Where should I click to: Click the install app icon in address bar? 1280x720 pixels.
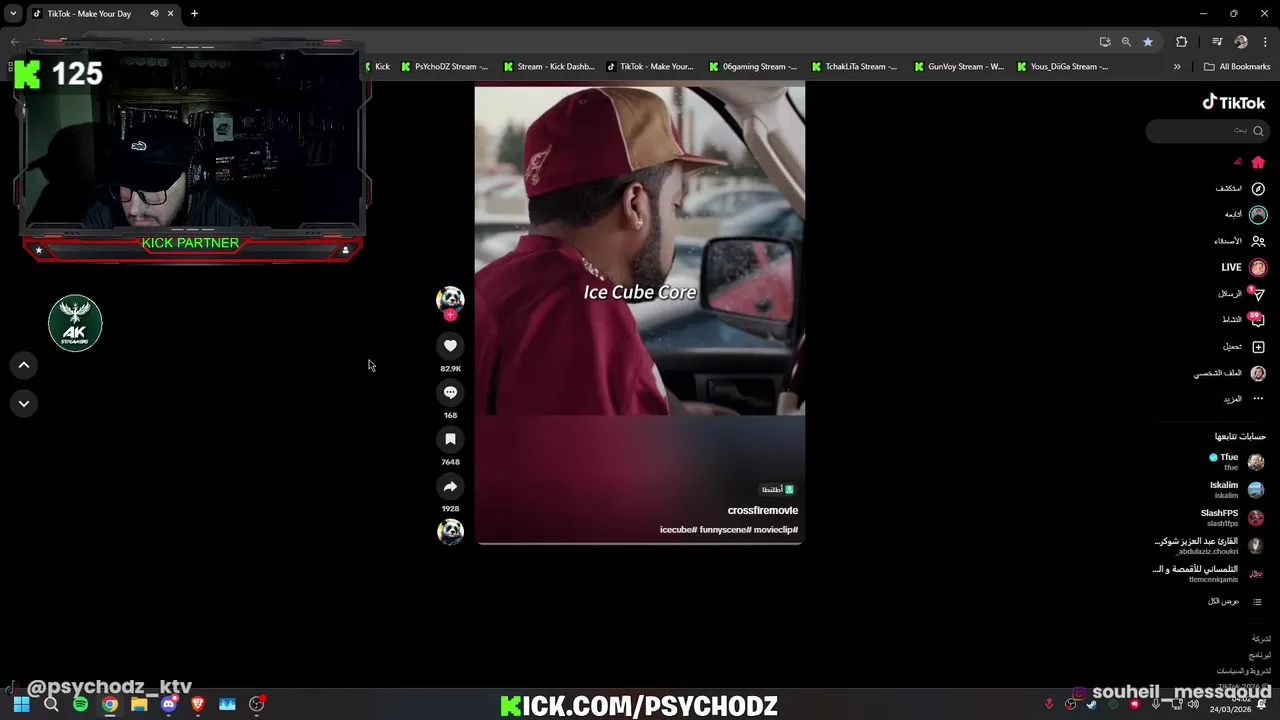point(1105,42)
